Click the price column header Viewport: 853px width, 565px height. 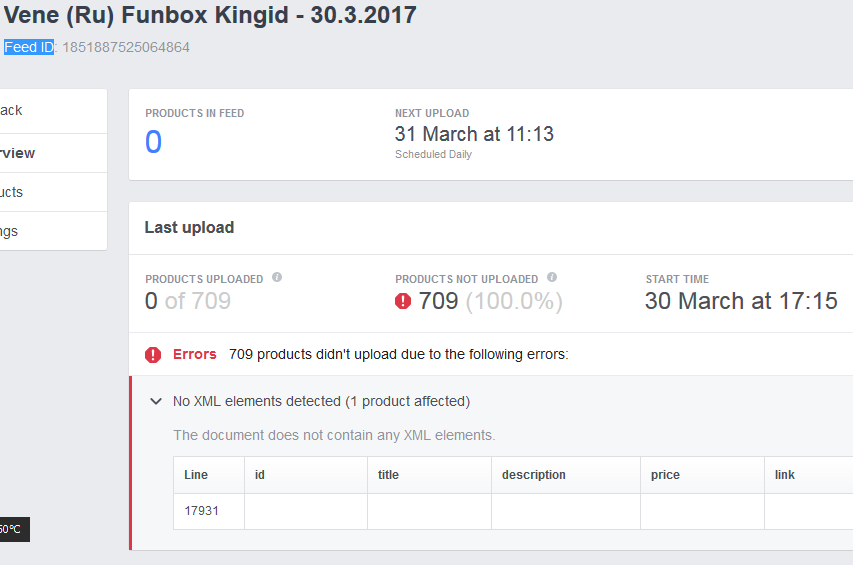tap(665, 475)
